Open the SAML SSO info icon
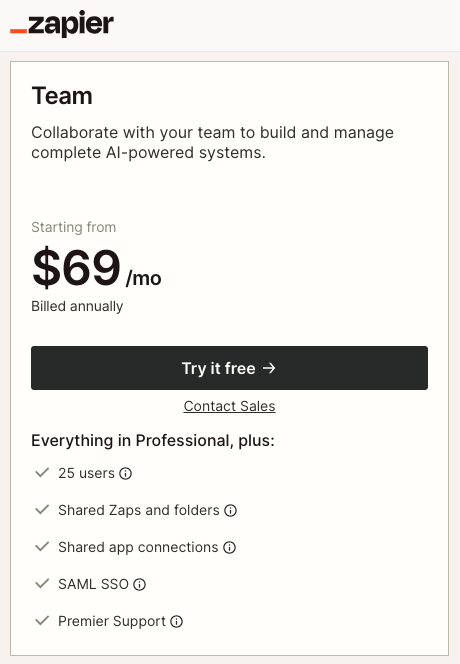 click(139, 585)
